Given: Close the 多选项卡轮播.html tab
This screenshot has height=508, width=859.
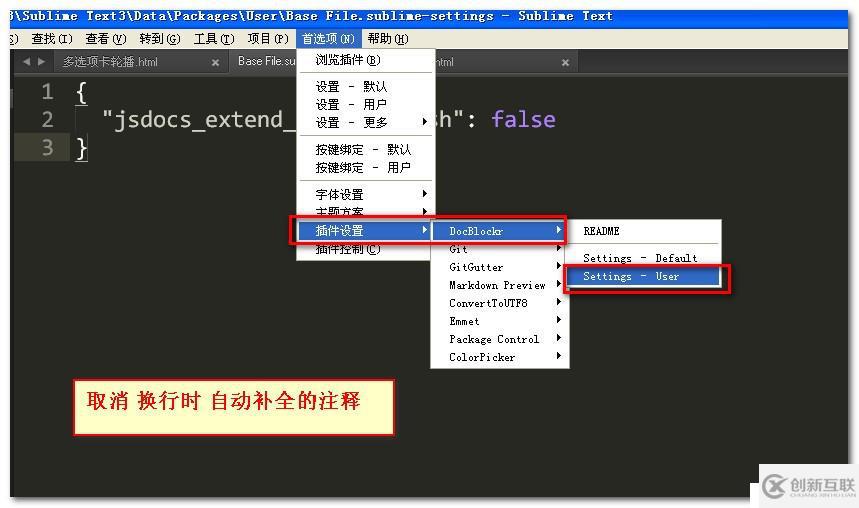Looking at the screenshot, I should click(x=215, y=62).
